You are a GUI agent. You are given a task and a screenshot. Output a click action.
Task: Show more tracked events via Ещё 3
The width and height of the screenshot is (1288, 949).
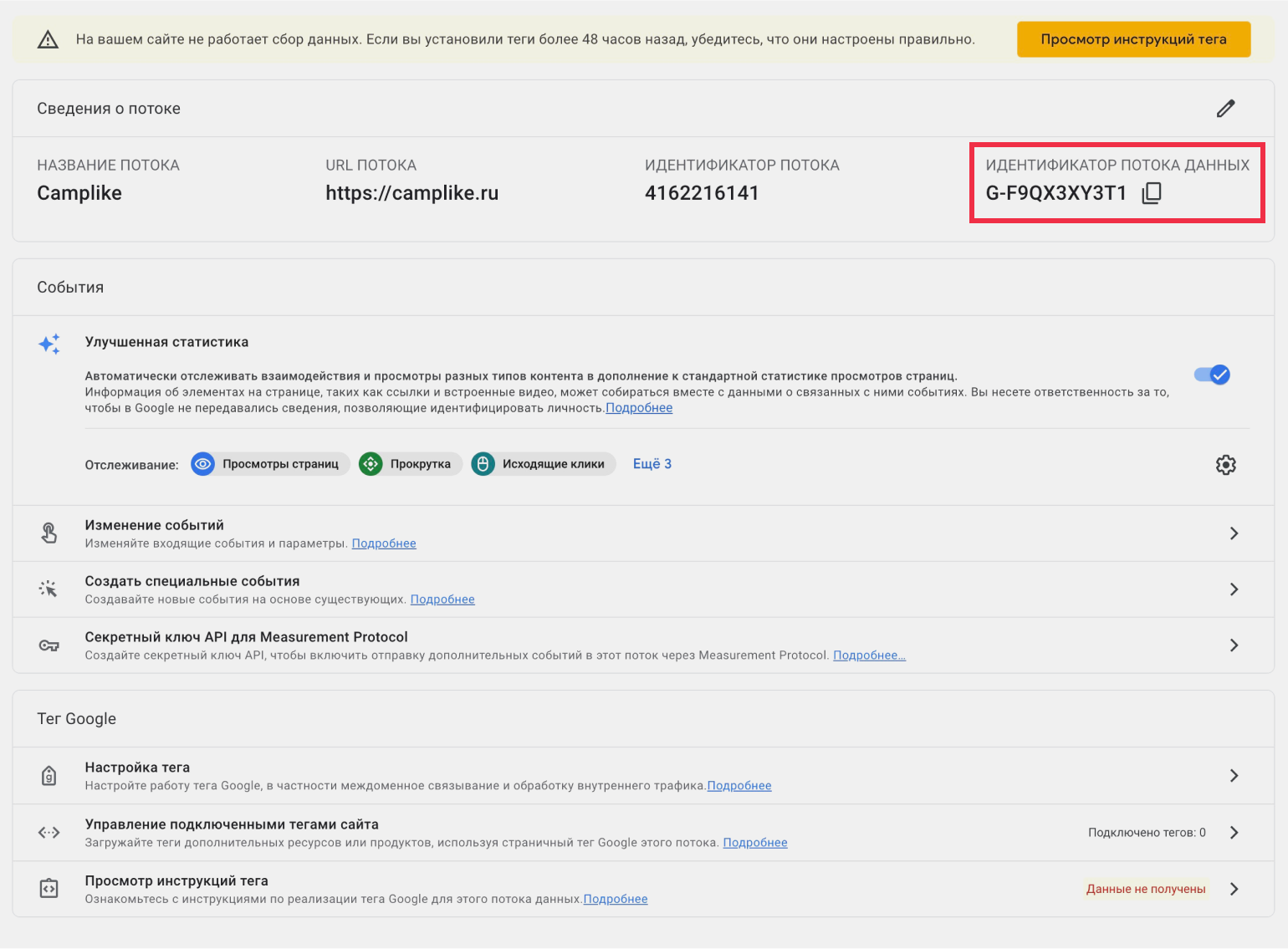click(x=652, y=464)
